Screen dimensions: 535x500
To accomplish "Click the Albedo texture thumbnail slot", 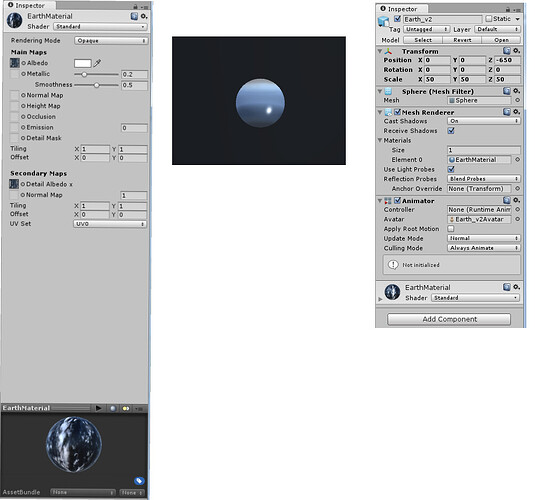I will pyautogui.click(x=14, y=63).
